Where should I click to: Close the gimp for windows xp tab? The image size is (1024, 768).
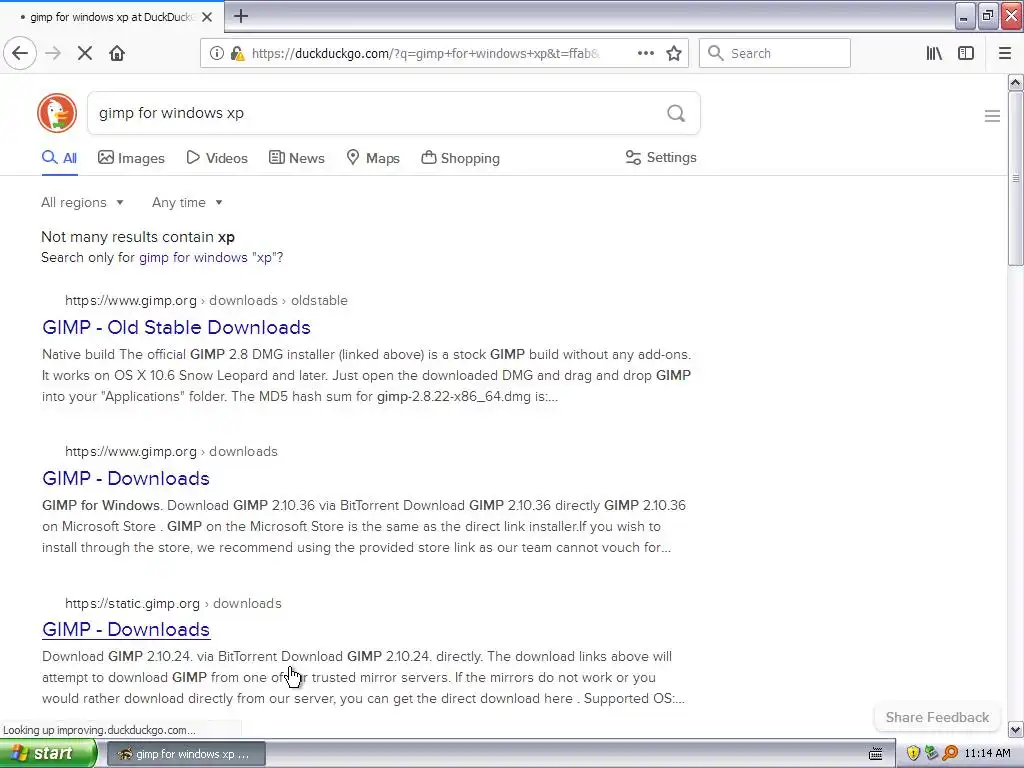(207, 17)
